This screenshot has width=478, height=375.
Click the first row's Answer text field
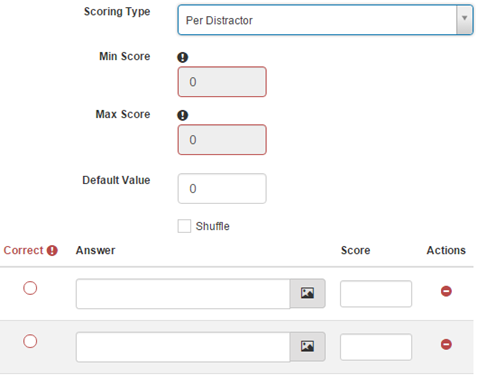[183, 294]
